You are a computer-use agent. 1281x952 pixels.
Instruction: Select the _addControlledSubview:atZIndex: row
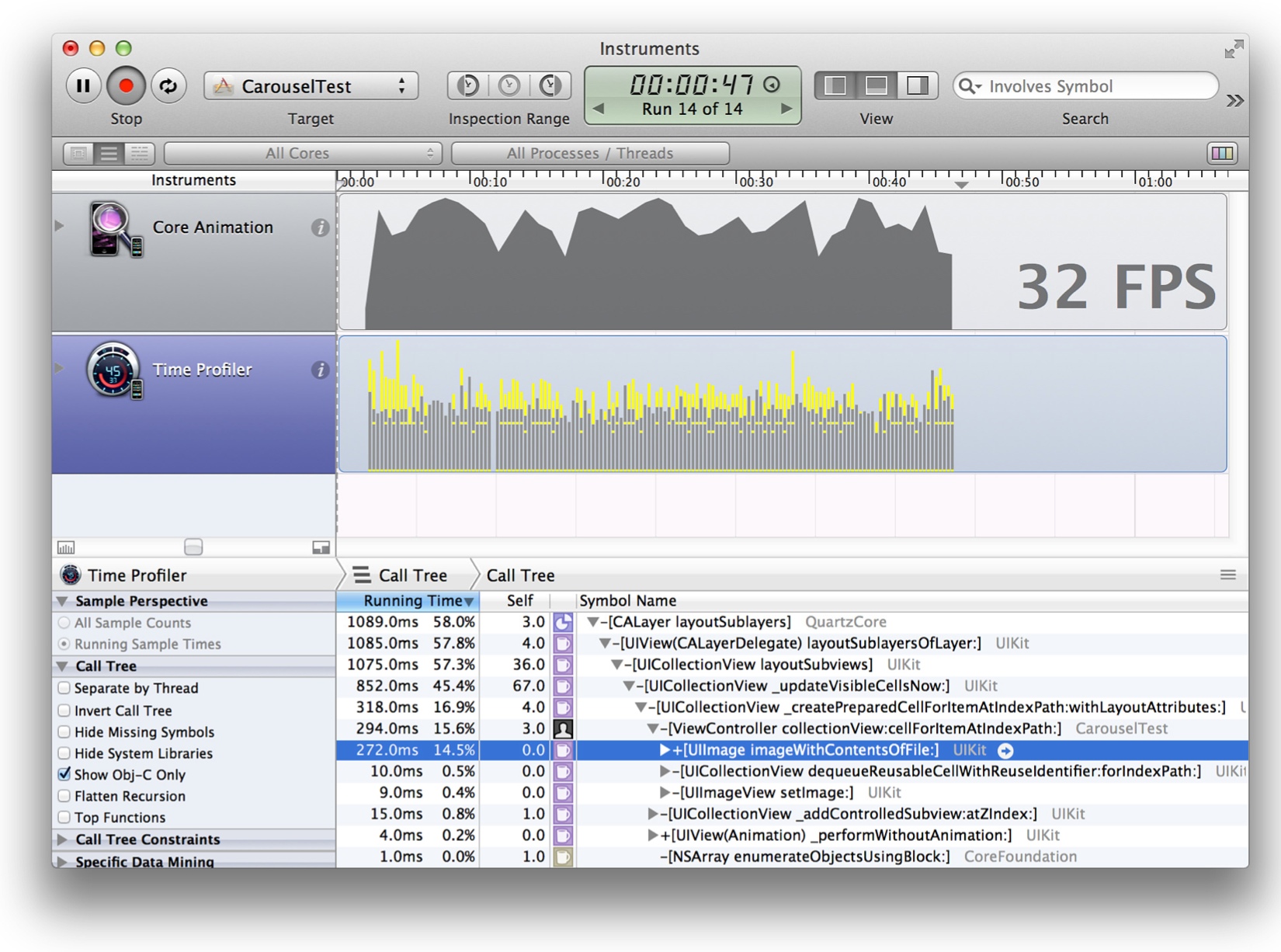[792, 814]
